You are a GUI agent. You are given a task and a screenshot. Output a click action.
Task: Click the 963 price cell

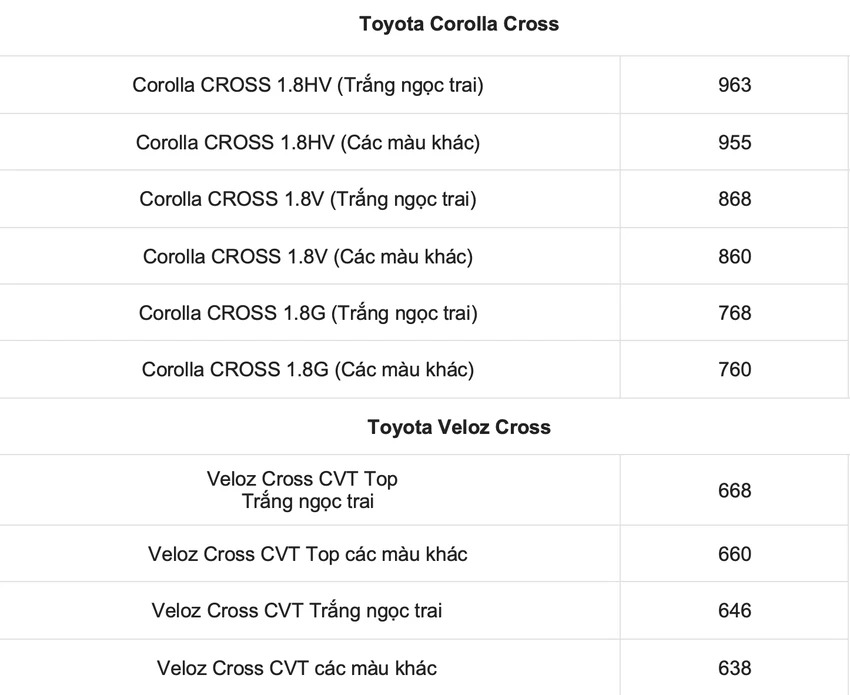tap(735, 85)
